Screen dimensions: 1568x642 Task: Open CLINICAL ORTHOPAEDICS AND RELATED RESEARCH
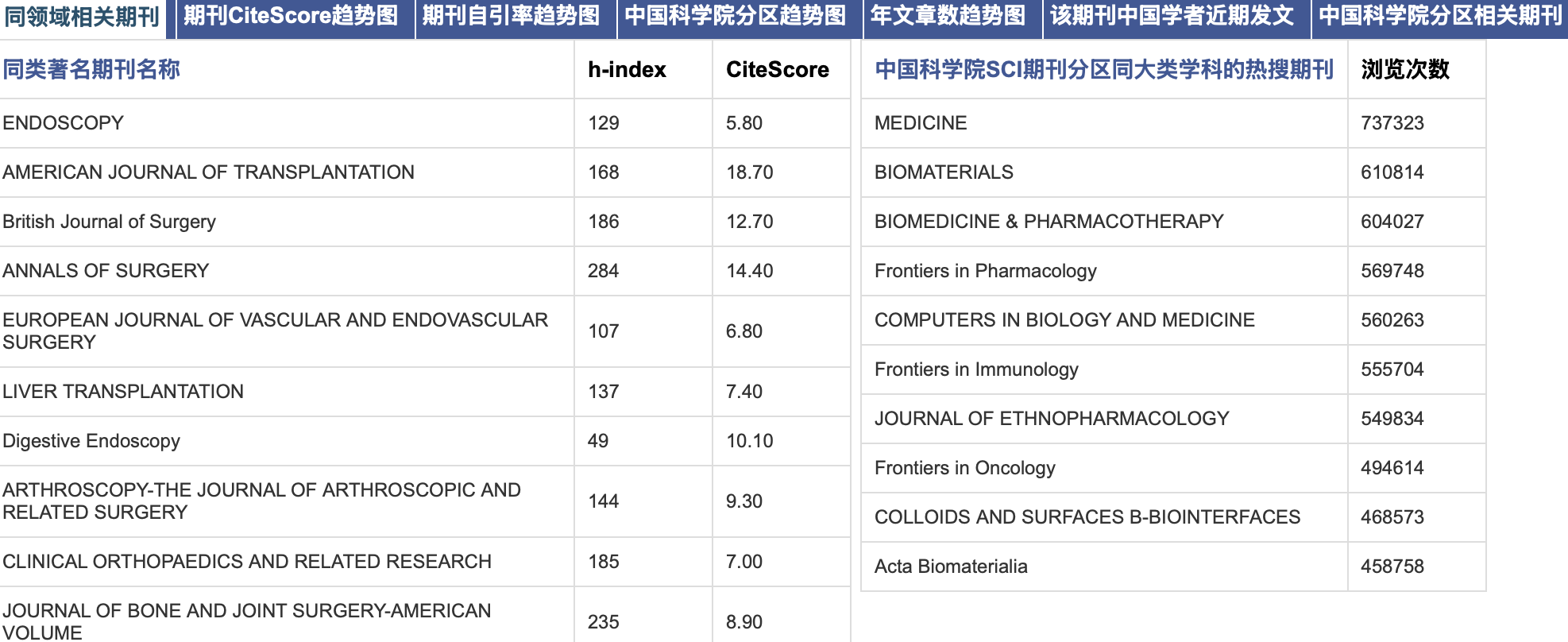247,562
